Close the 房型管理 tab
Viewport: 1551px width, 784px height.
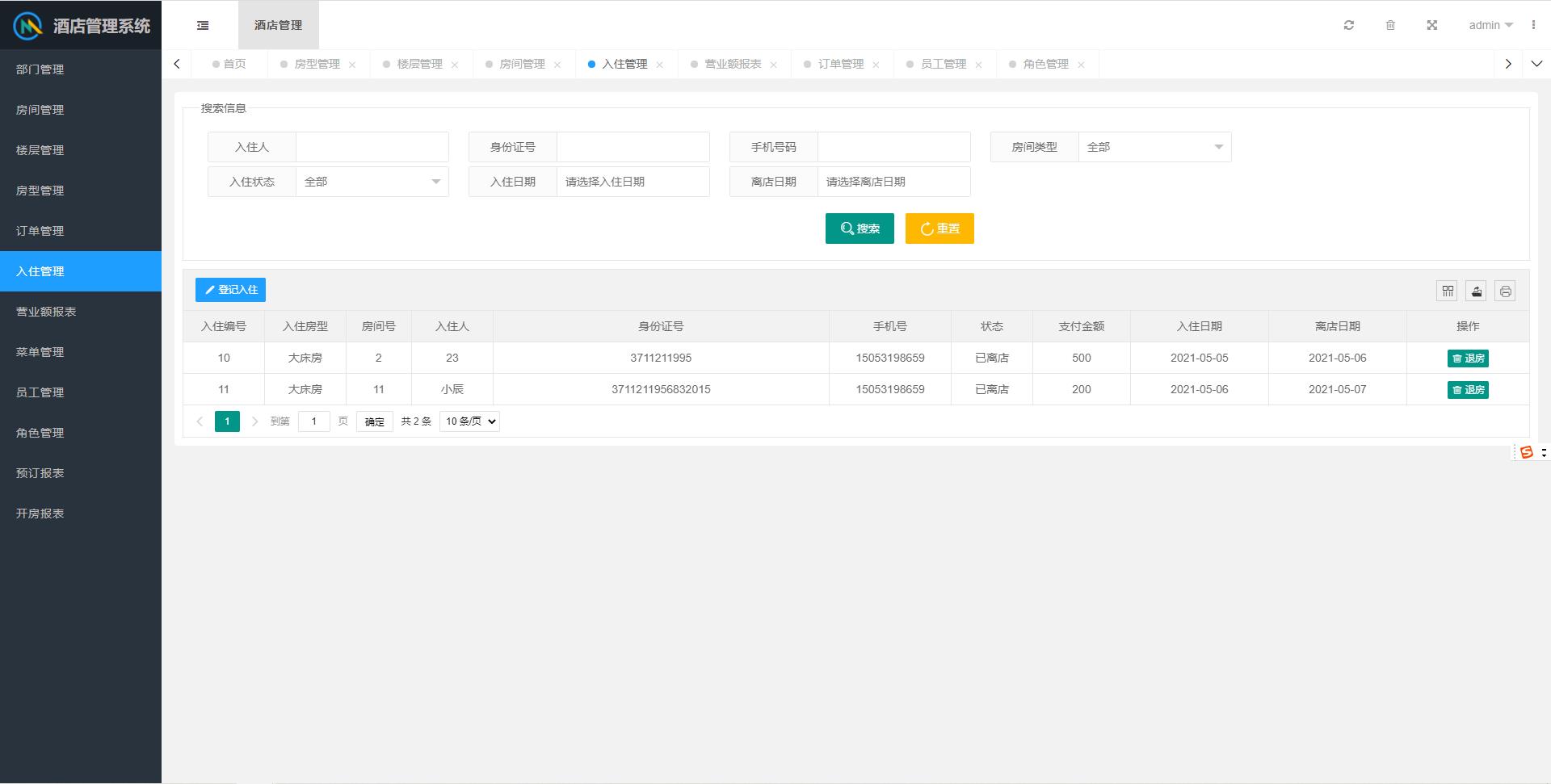coord(352,65)
